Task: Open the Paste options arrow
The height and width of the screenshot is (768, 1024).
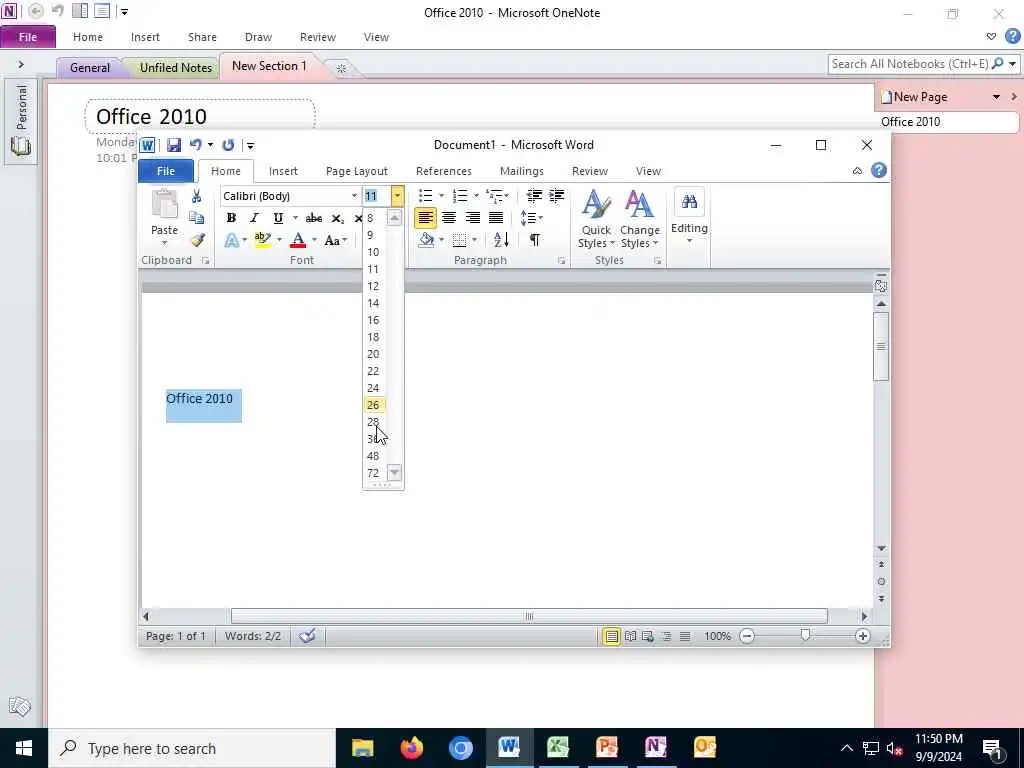Action: pyautogui.click(x=165, y=243)
